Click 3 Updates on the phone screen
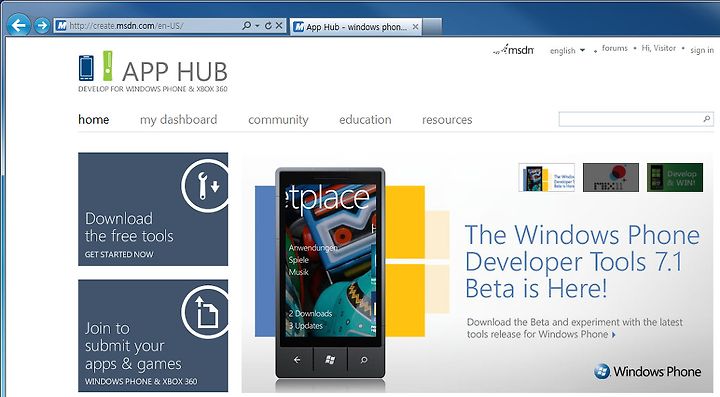 (306, 326)
